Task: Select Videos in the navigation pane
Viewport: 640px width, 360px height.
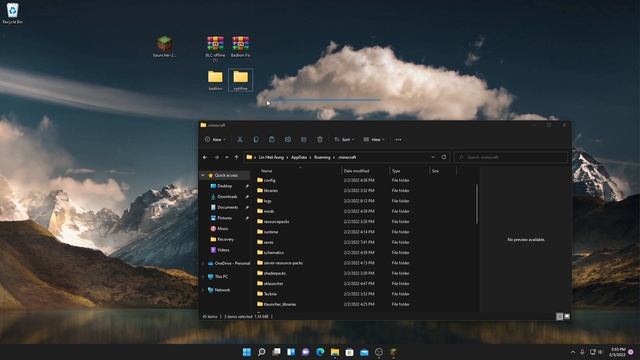Action: (223, 250)
